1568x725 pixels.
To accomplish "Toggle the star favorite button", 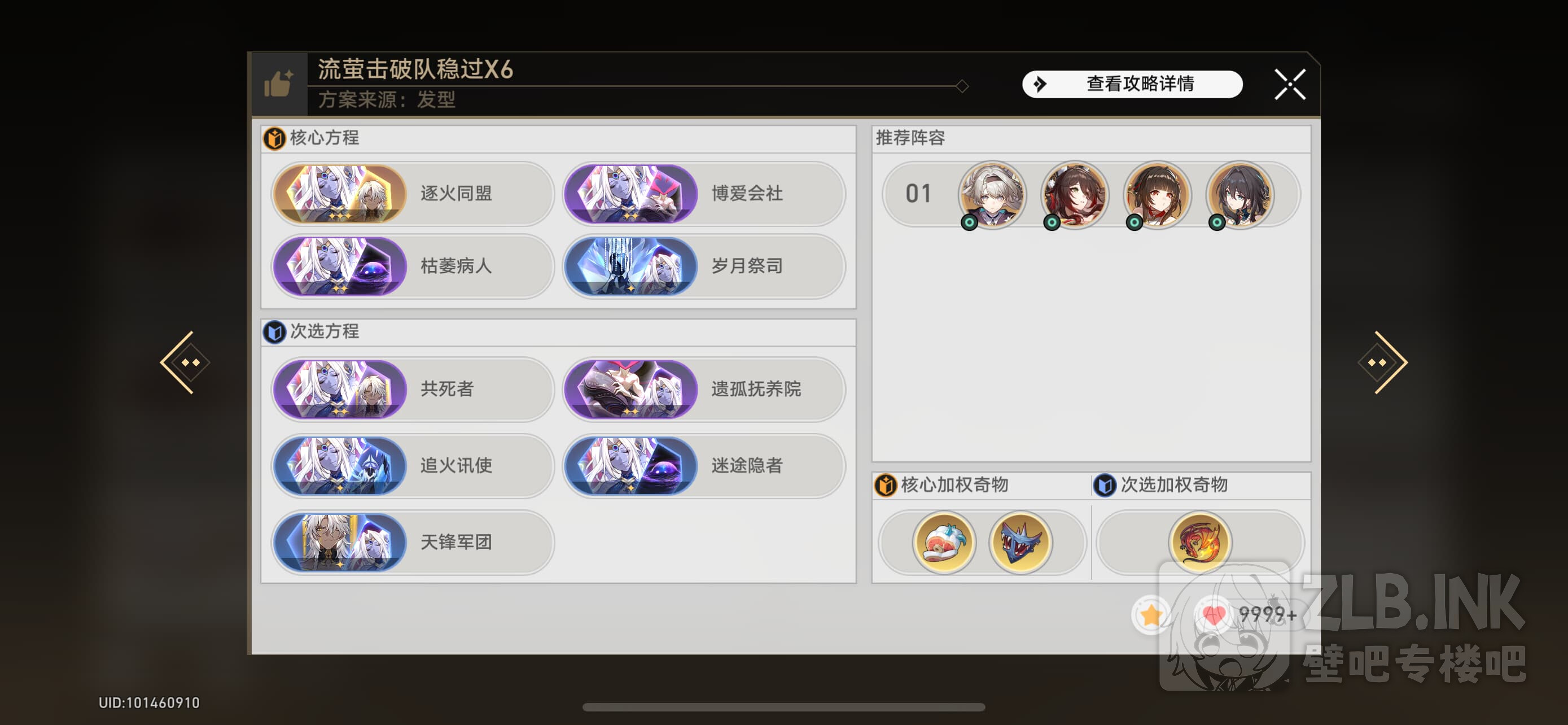I will point(1151,615).
